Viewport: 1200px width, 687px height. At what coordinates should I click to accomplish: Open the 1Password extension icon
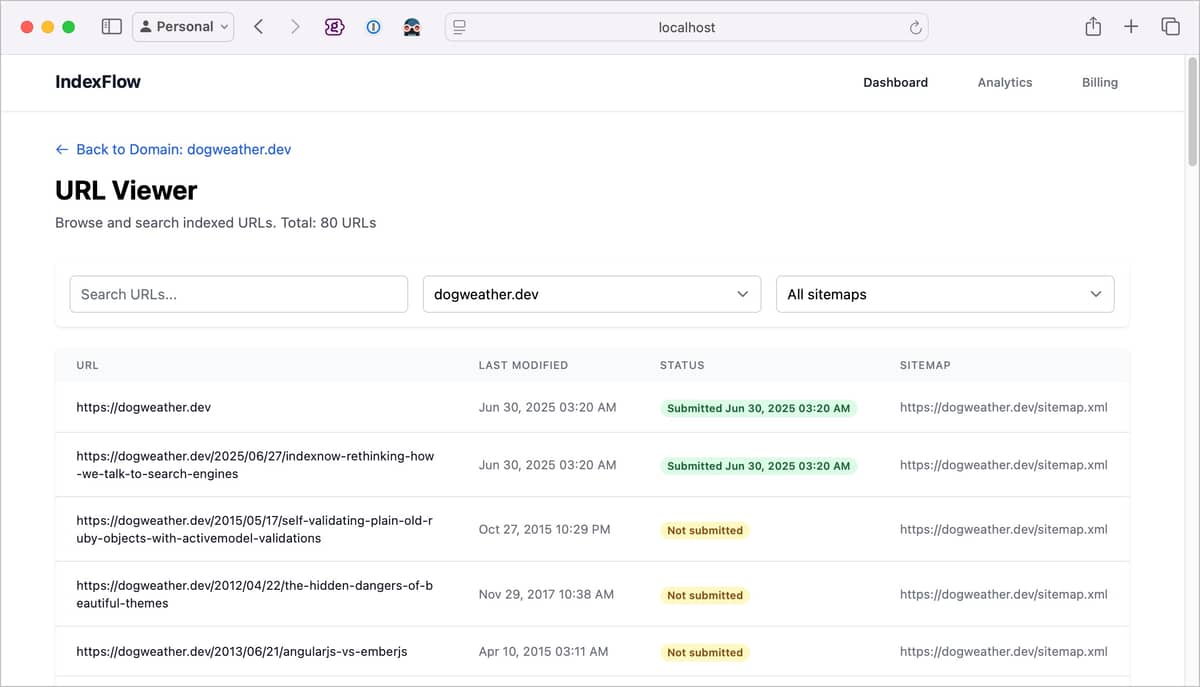[x=373, y=27]
